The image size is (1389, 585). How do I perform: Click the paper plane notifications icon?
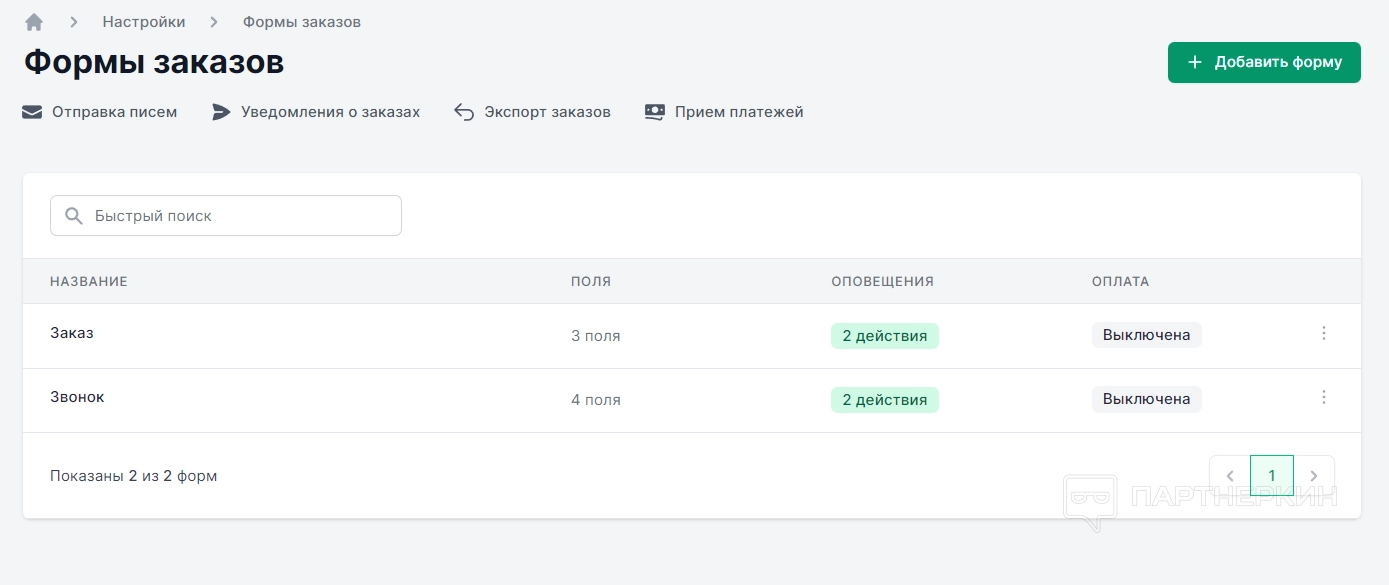(x=221, y=112)
